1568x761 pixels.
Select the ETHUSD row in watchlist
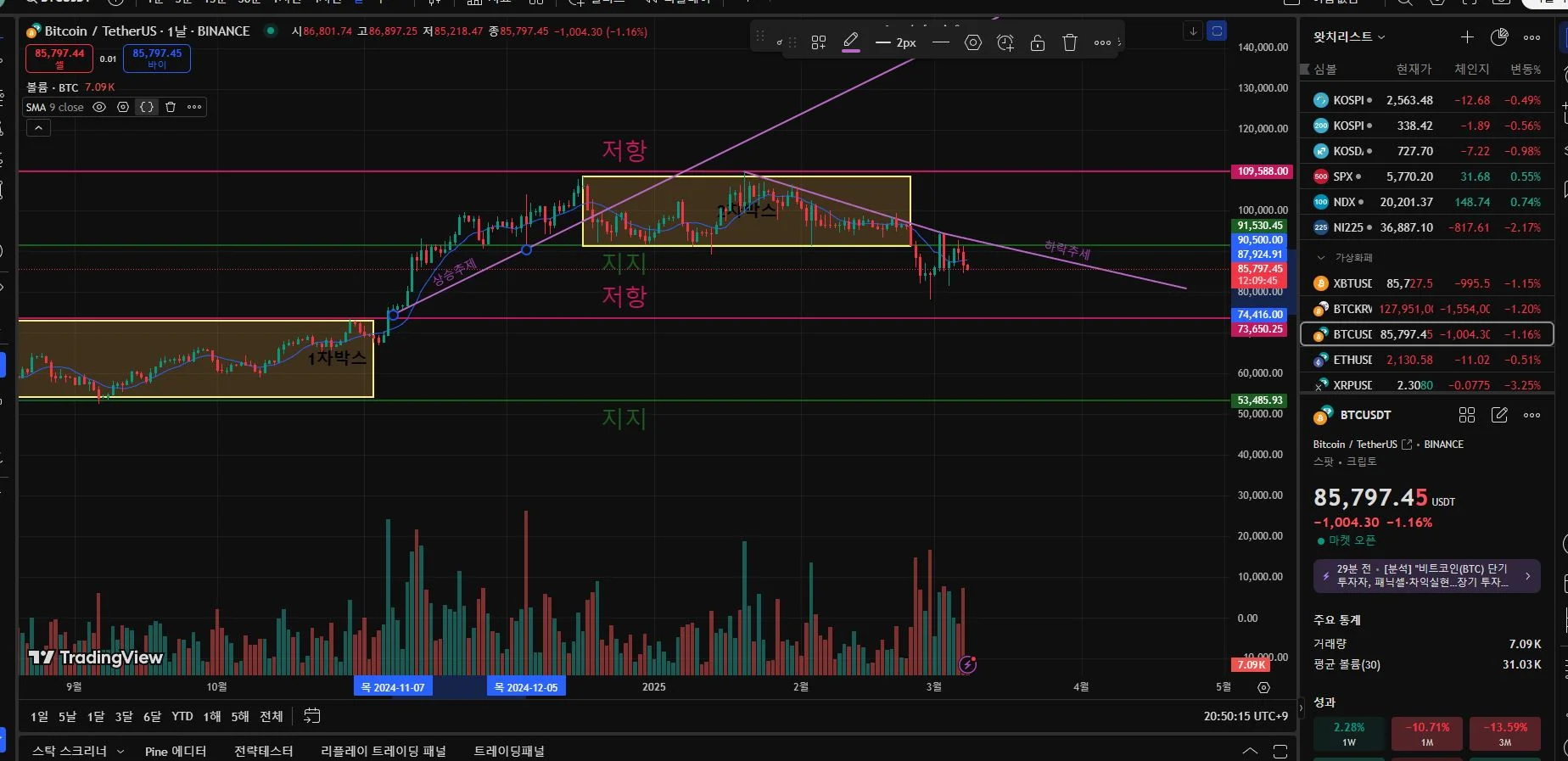pyautogui.click(x=1427, y=360)
